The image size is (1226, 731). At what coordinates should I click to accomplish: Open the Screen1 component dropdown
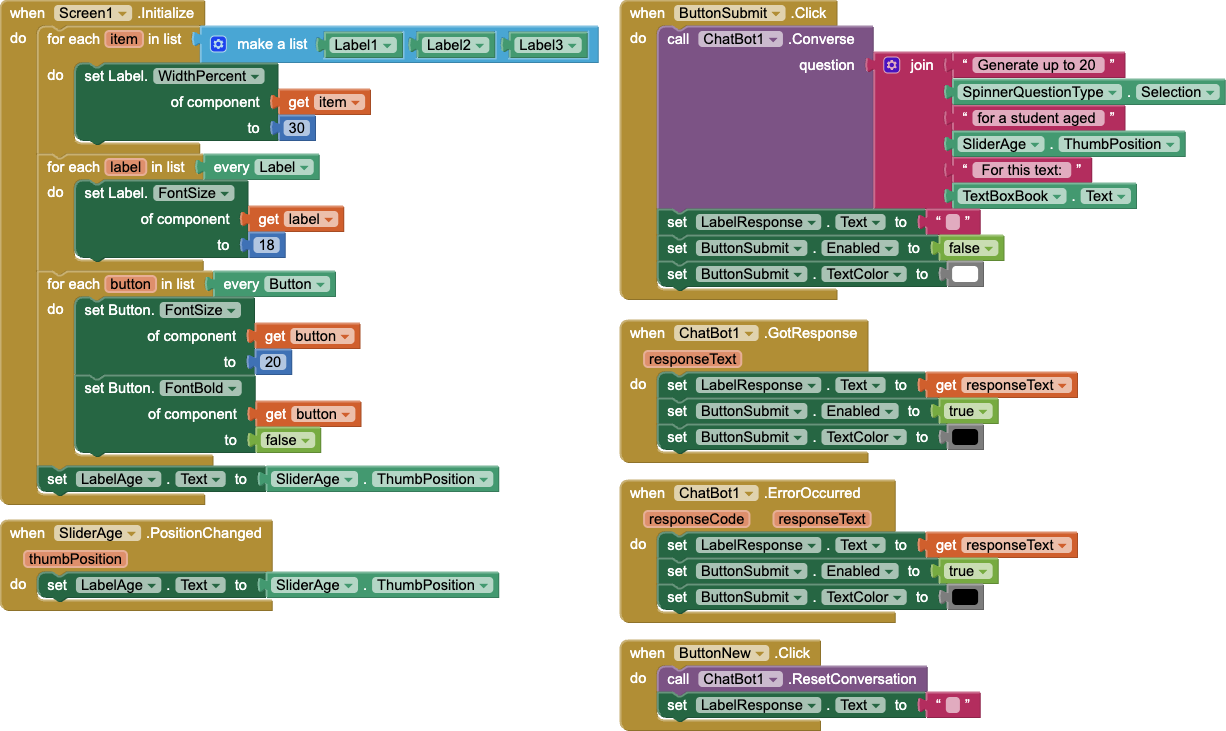94,13
